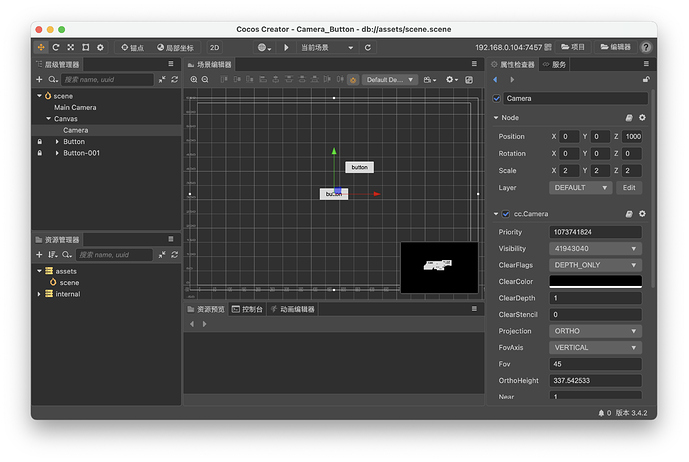Click the asset sort icon
The image size is (689, 462).
tap(52, 255)
